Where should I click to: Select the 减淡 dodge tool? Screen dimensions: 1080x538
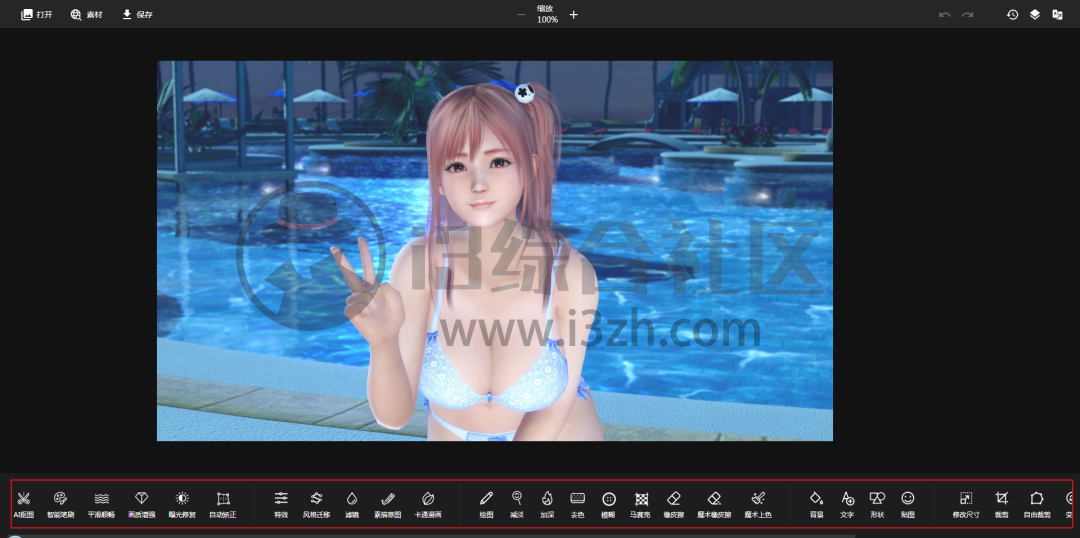[517, 504]
